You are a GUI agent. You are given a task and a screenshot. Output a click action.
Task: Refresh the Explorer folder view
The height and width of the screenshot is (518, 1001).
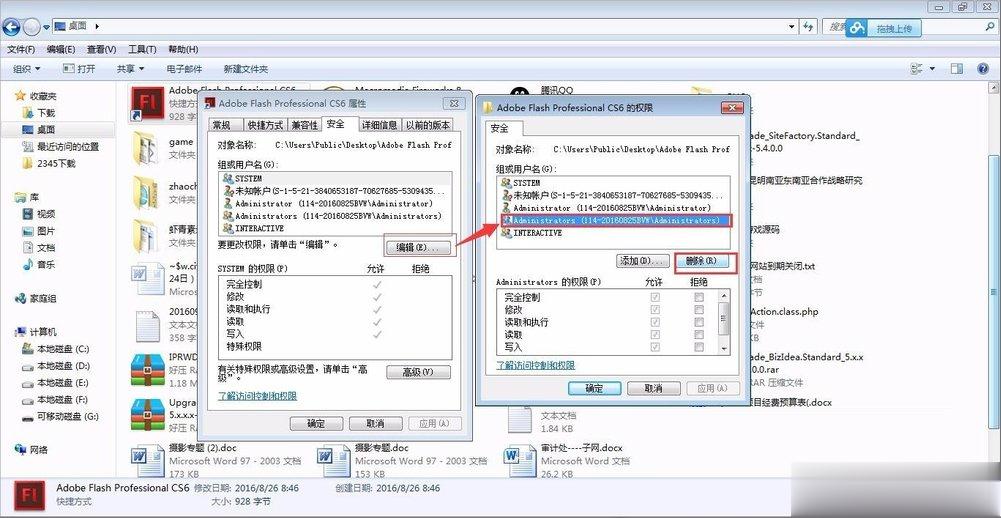point(809,27)
